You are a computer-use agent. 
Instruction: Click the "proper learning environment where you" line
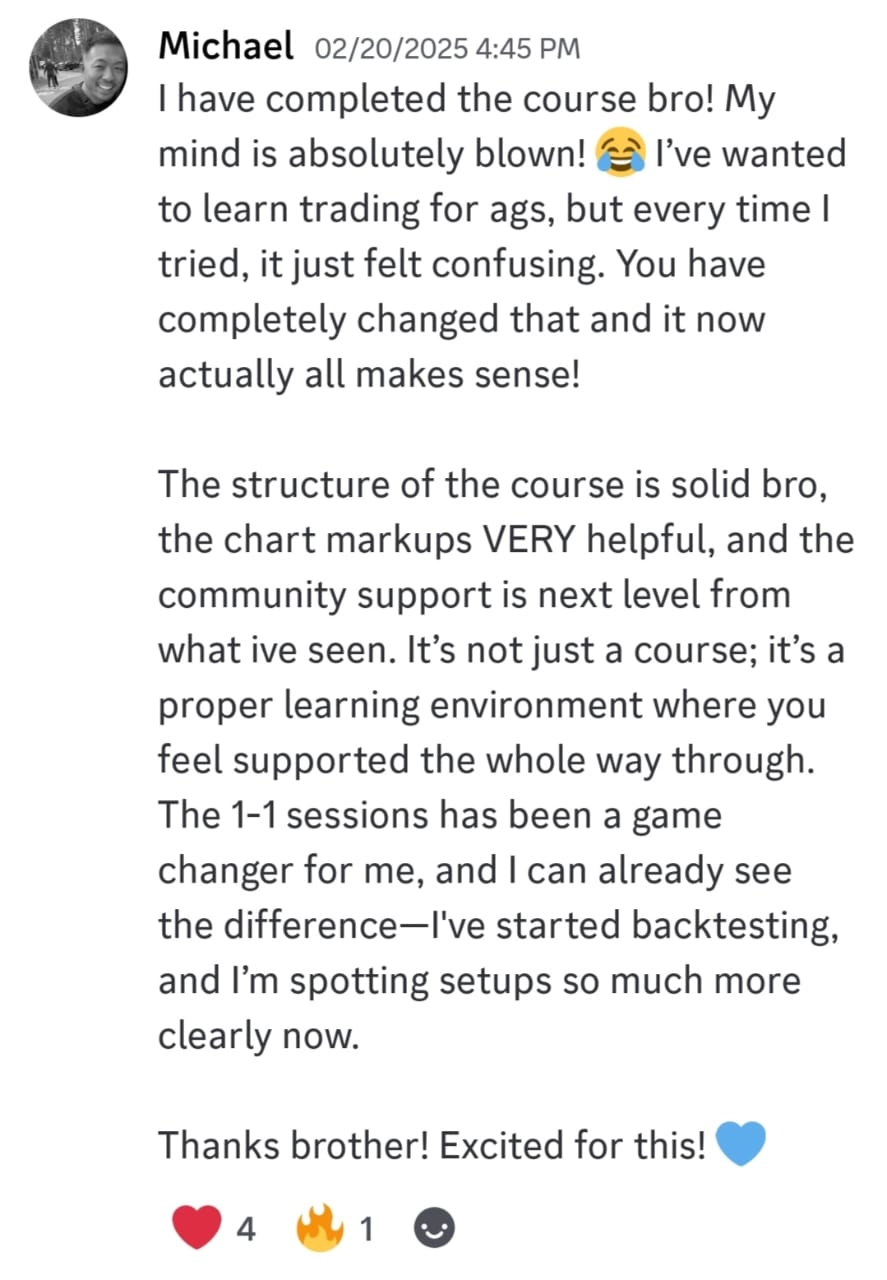click(x=492, y=705)
